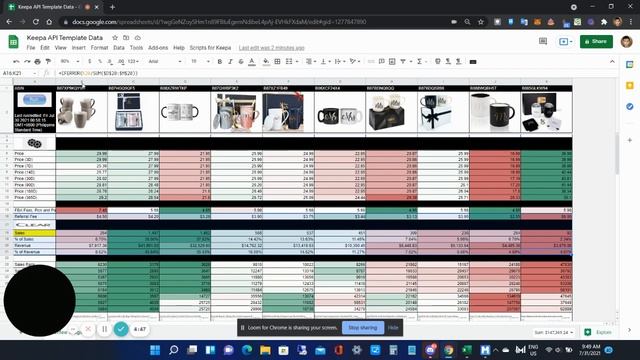Image resolution: width=640 pixels, height=360 pixels.
Task: Open the last edit history link
Action: pos(272,48)
